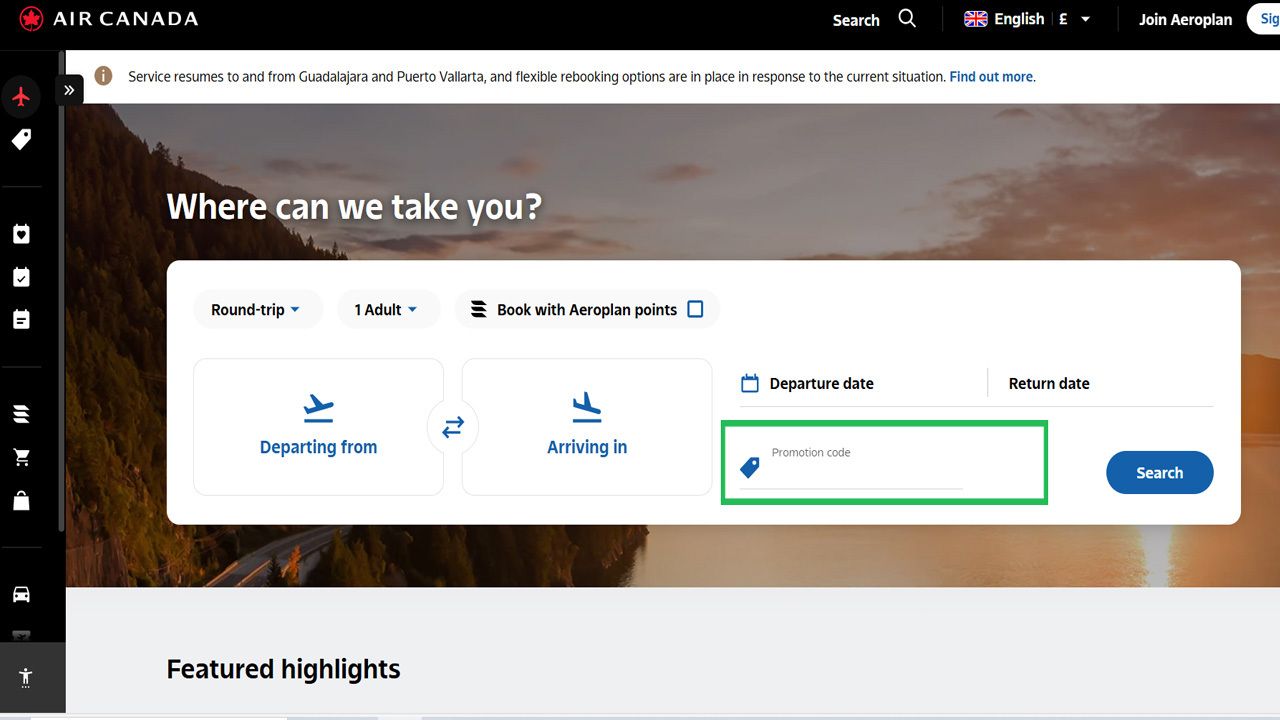Click the bookings calendar icon in sidebar
1280x720 pixels.
tap(22, 319)
